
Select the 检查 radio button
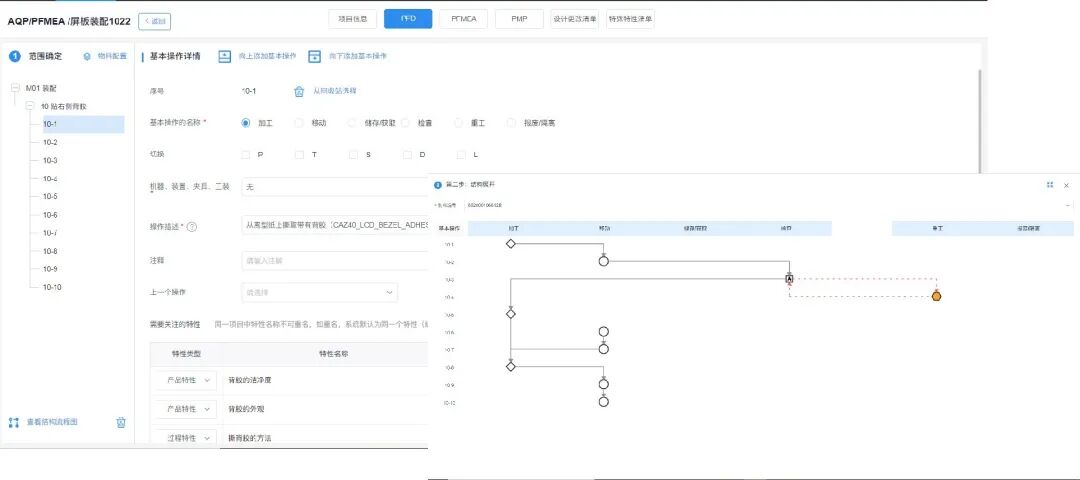405,123
